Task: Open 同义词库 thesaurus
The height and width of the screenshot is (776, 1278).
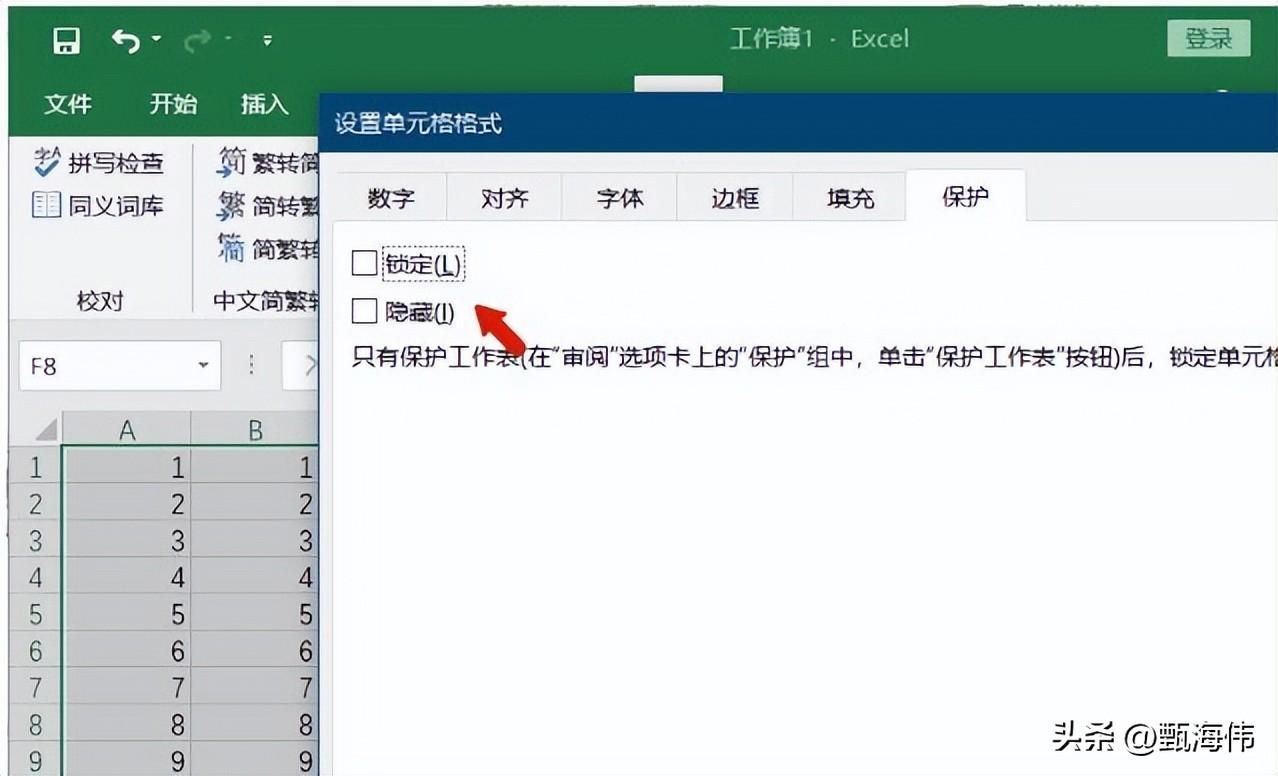Action: coord(98,206)
